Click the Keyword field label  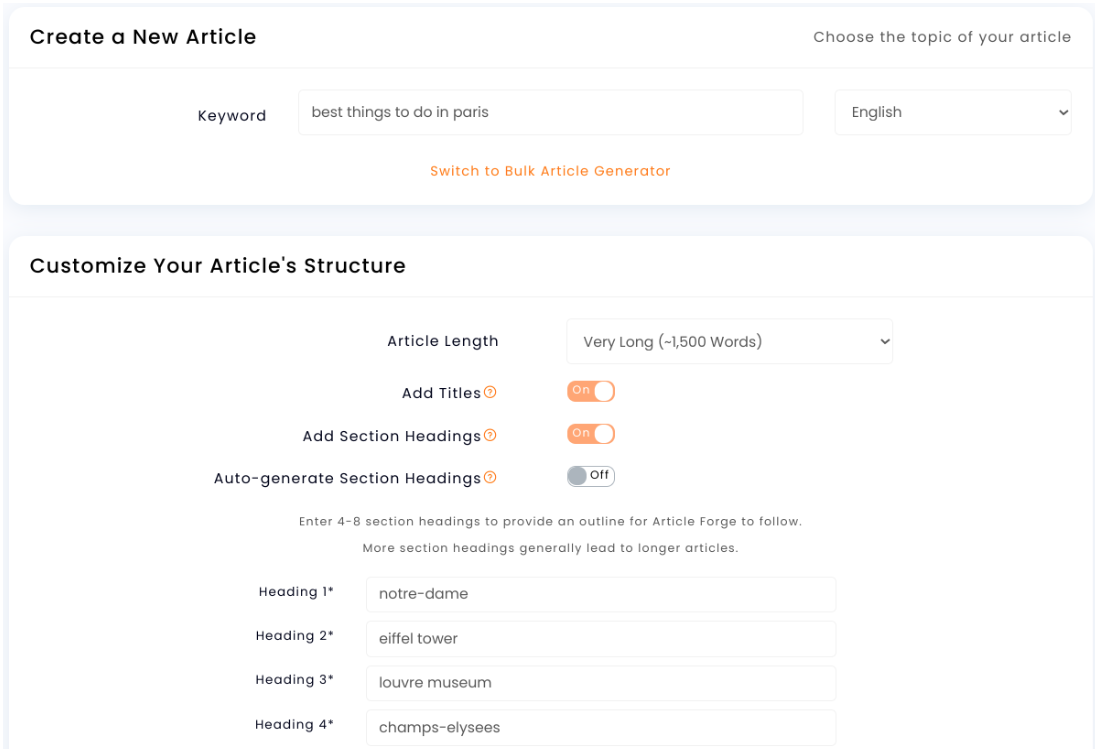tap(232, 115)
